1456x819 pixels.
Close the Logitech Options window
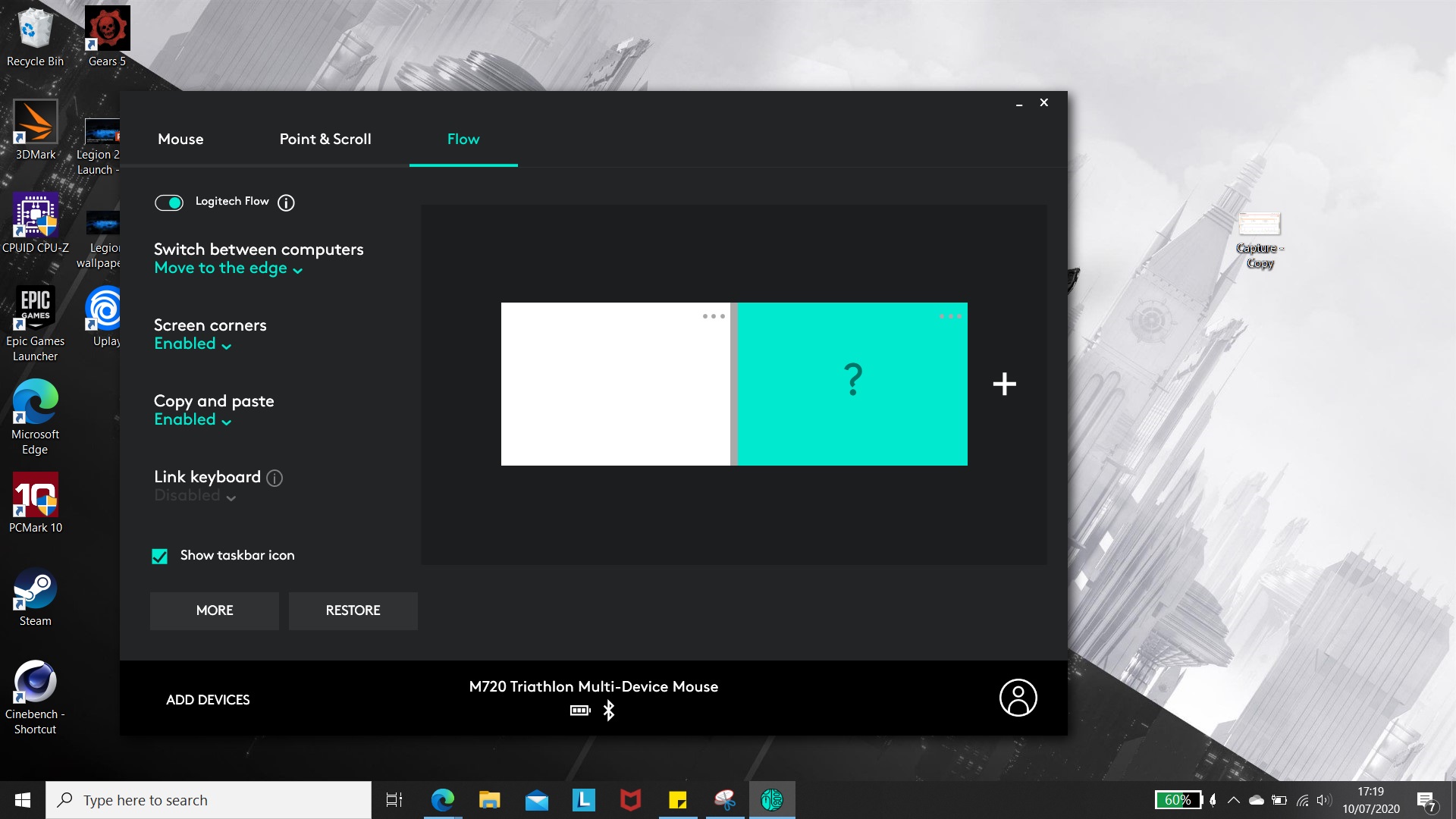click(x=1044, y=102)
